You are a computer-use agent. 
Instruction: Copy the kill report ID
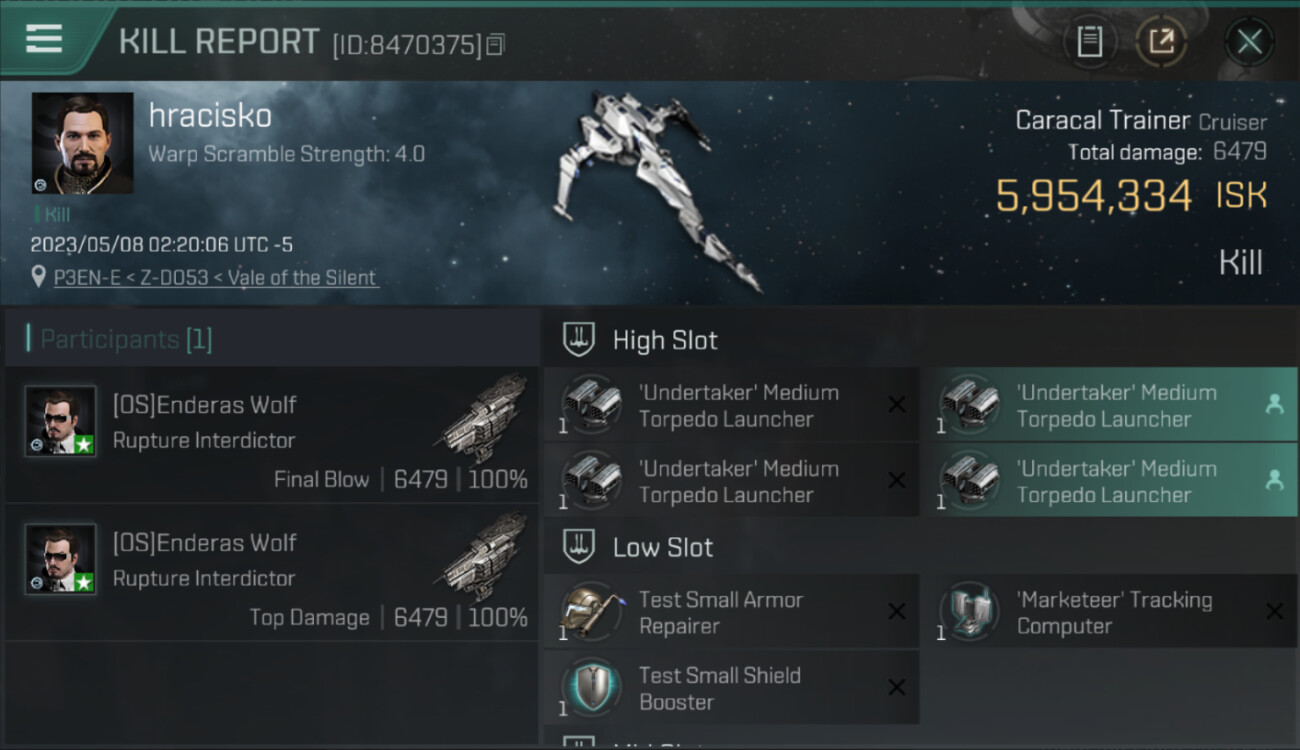(496, 44)
